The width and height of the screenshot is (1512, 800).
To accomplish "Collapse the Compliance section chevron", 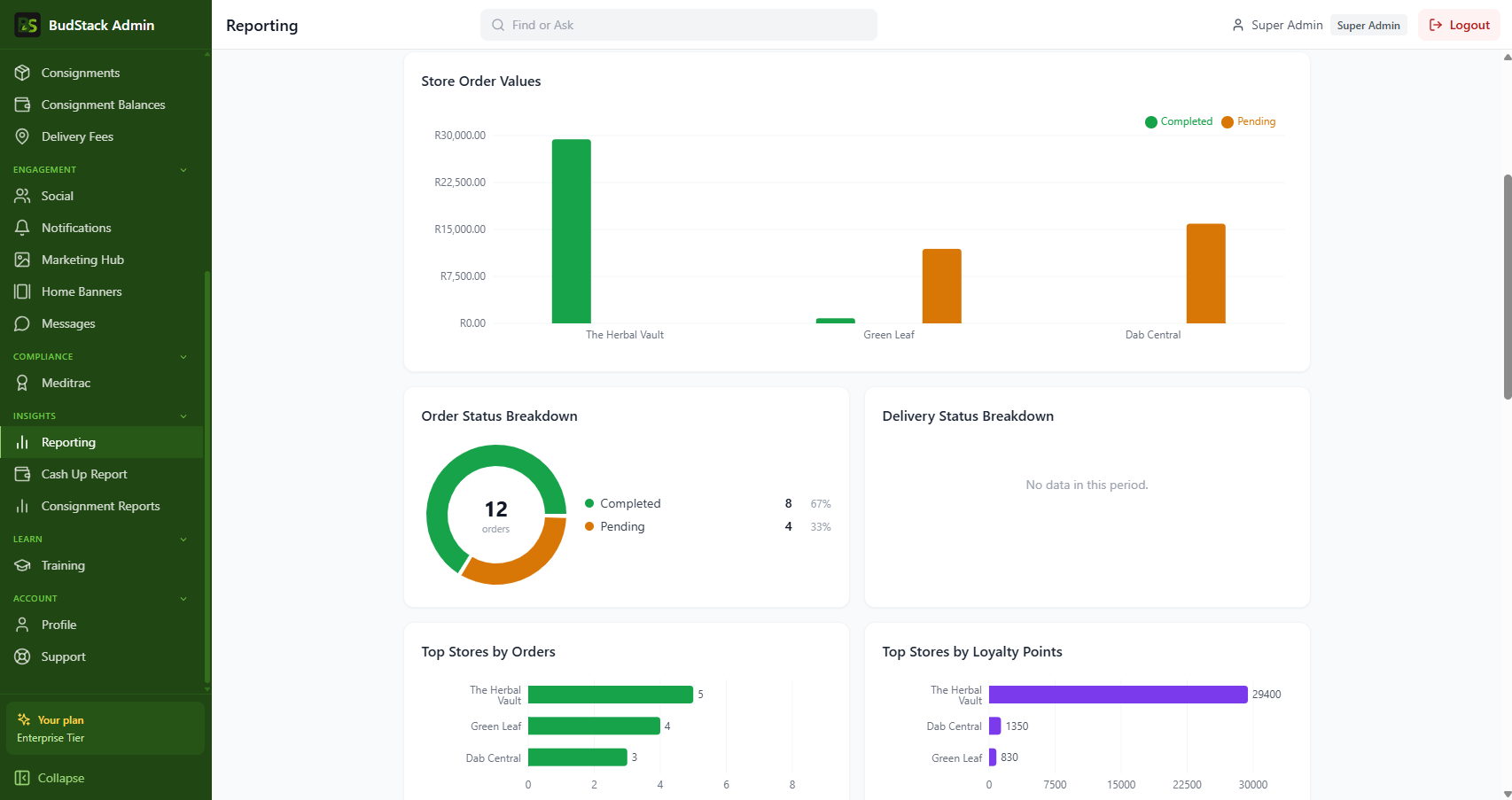I will pos(183,356).
